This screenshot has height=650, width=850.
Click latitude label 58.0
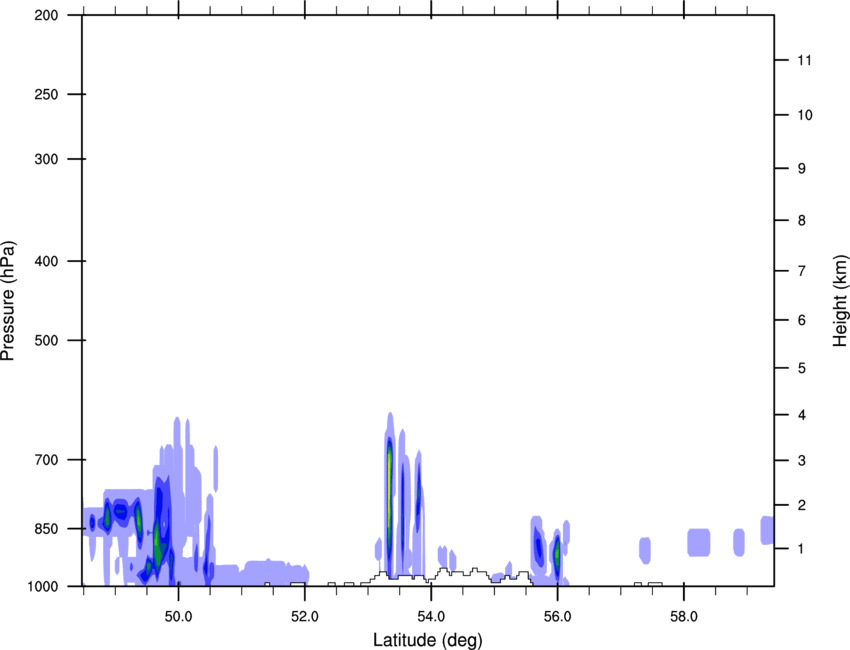tap(684, 617)
